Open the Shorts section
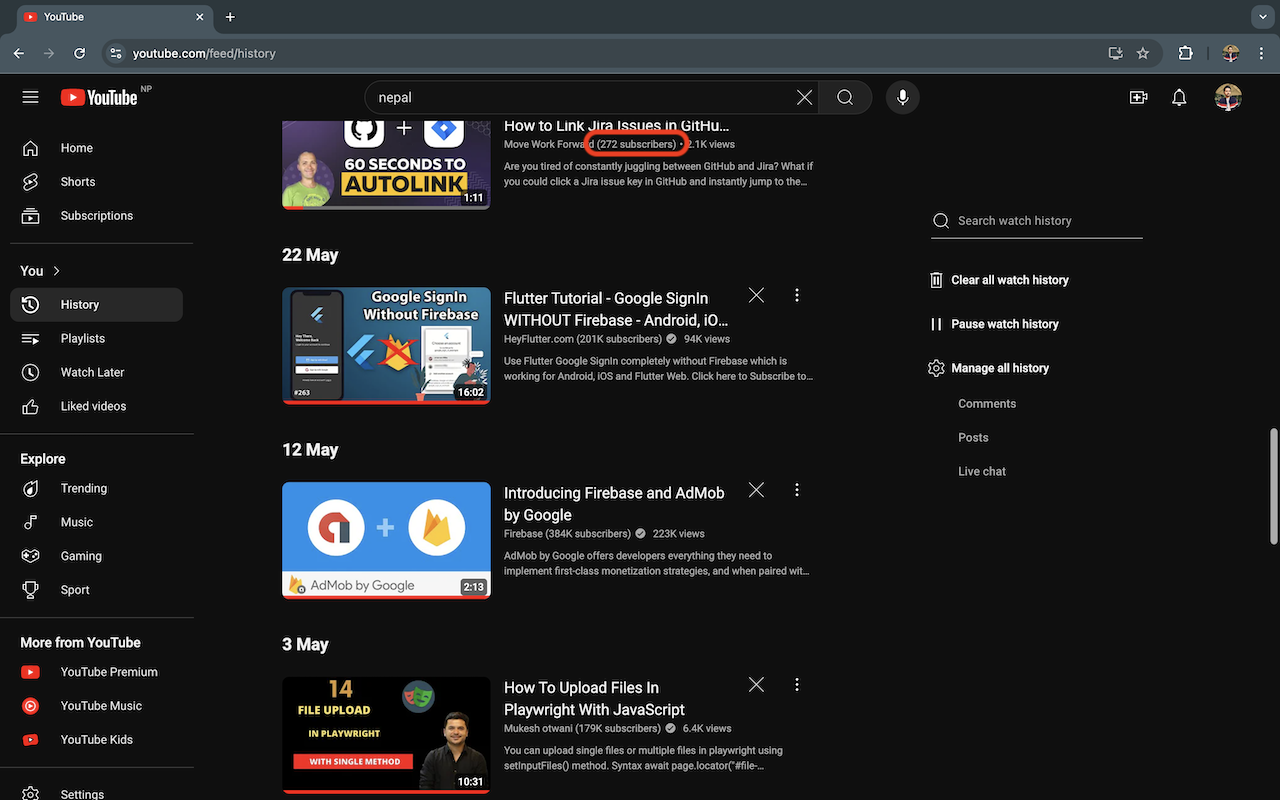Image resolution: width=1280 pixels, height=800 pixels. click(x=77, y=181)
